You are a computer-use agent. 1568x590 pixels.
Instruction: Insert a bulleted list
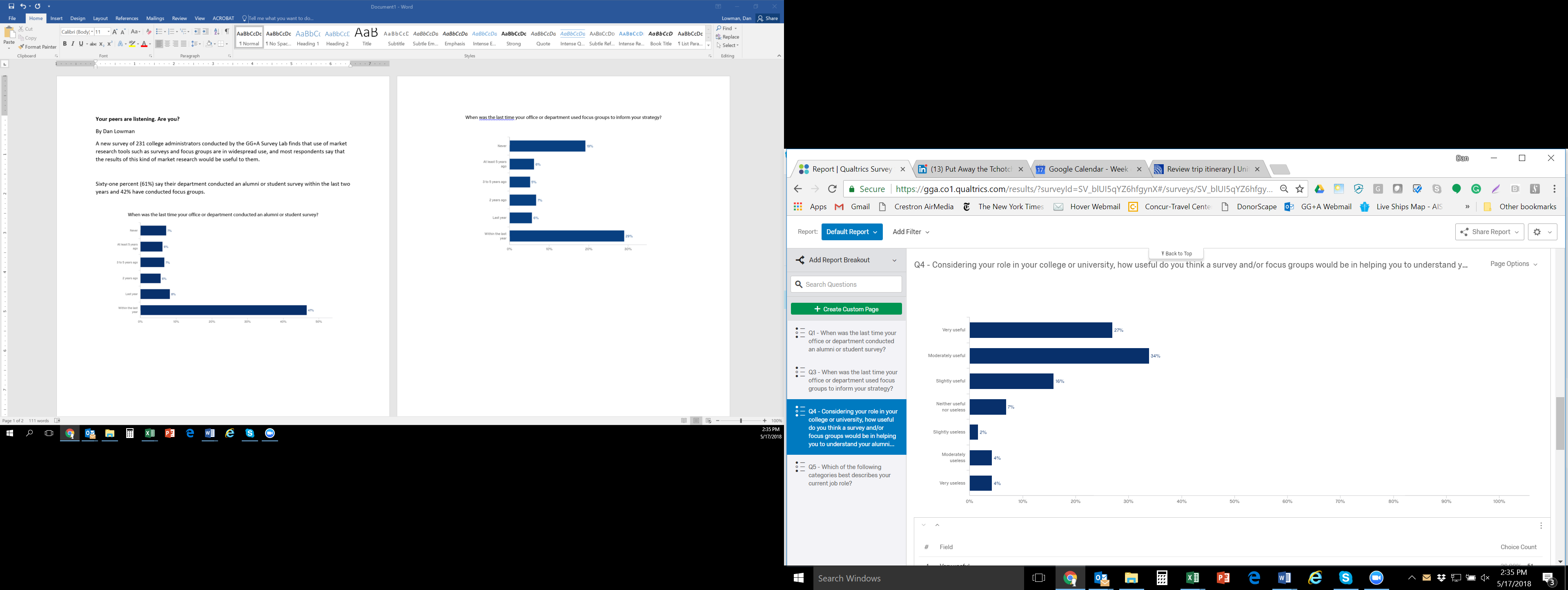[x=160, y=31]
